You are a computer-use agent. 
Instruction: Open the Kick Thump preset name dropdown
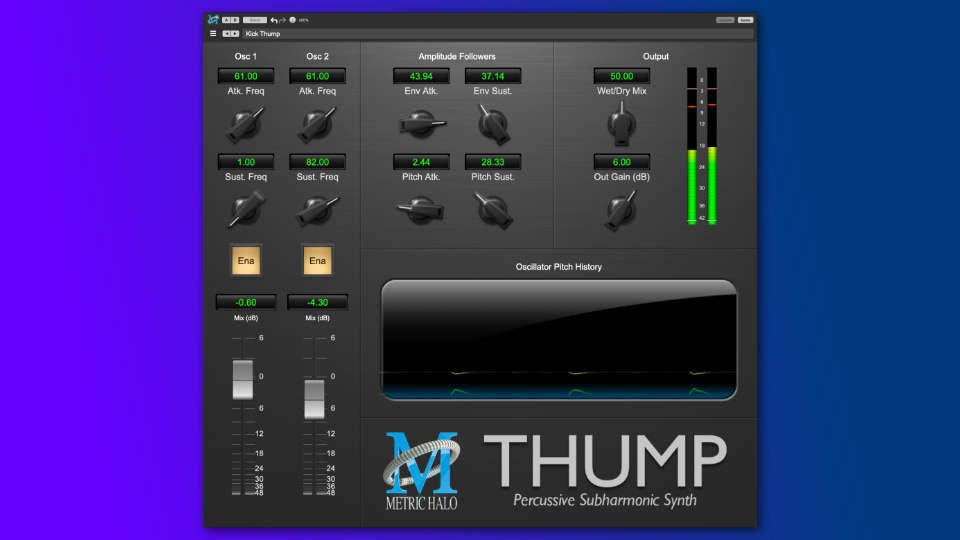click(x=497, y=34)
